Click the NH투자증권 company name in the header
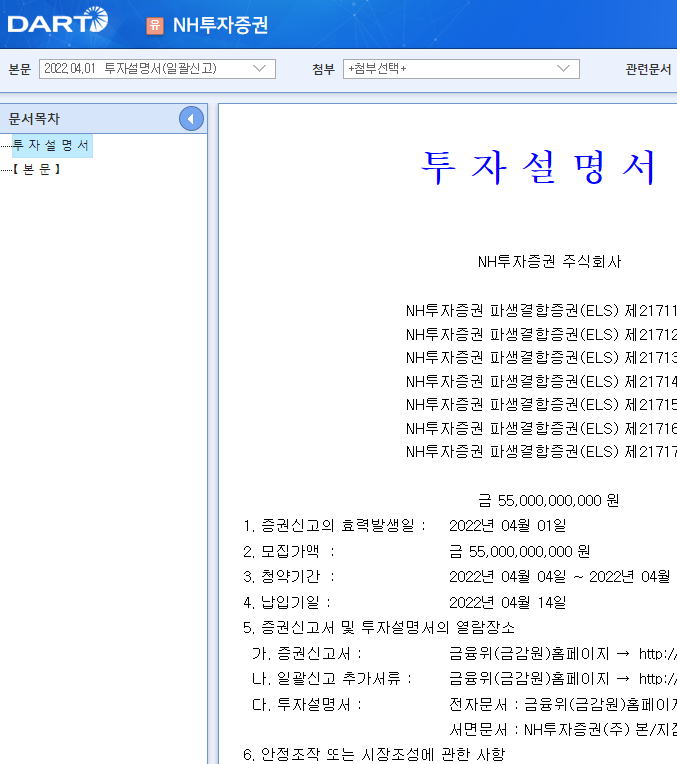677x764 pixels. coord(220,25)
